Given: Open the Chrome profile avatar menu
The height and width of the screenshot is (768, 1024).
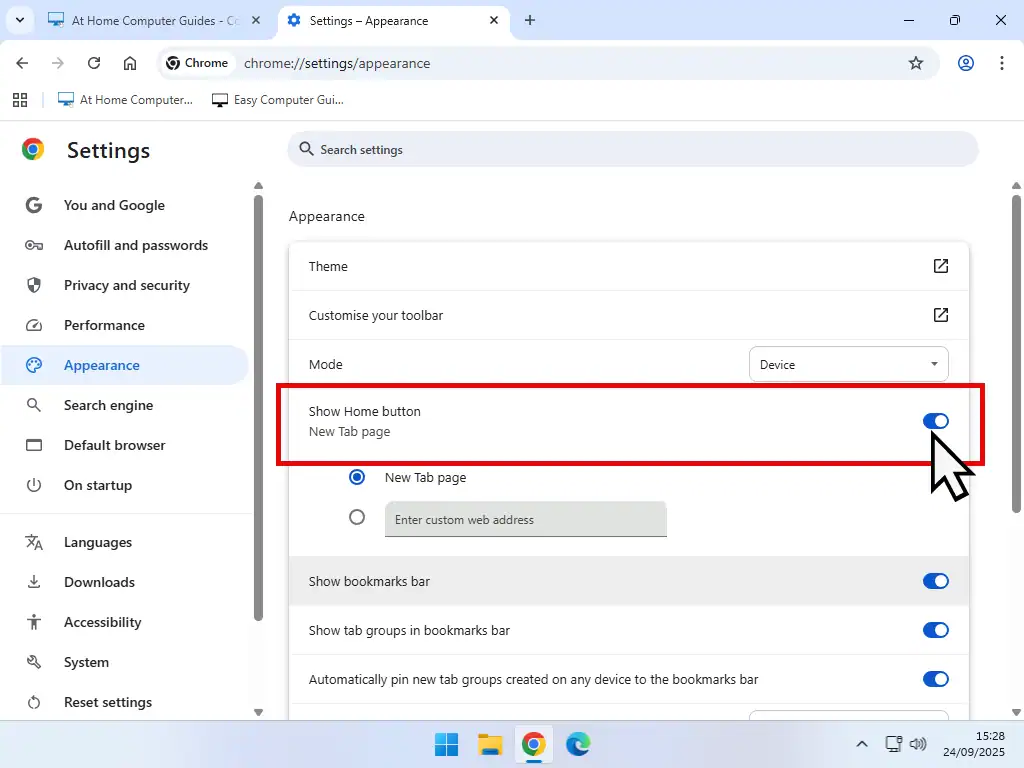Looking at the screenshot, I should tap(965, 63).
